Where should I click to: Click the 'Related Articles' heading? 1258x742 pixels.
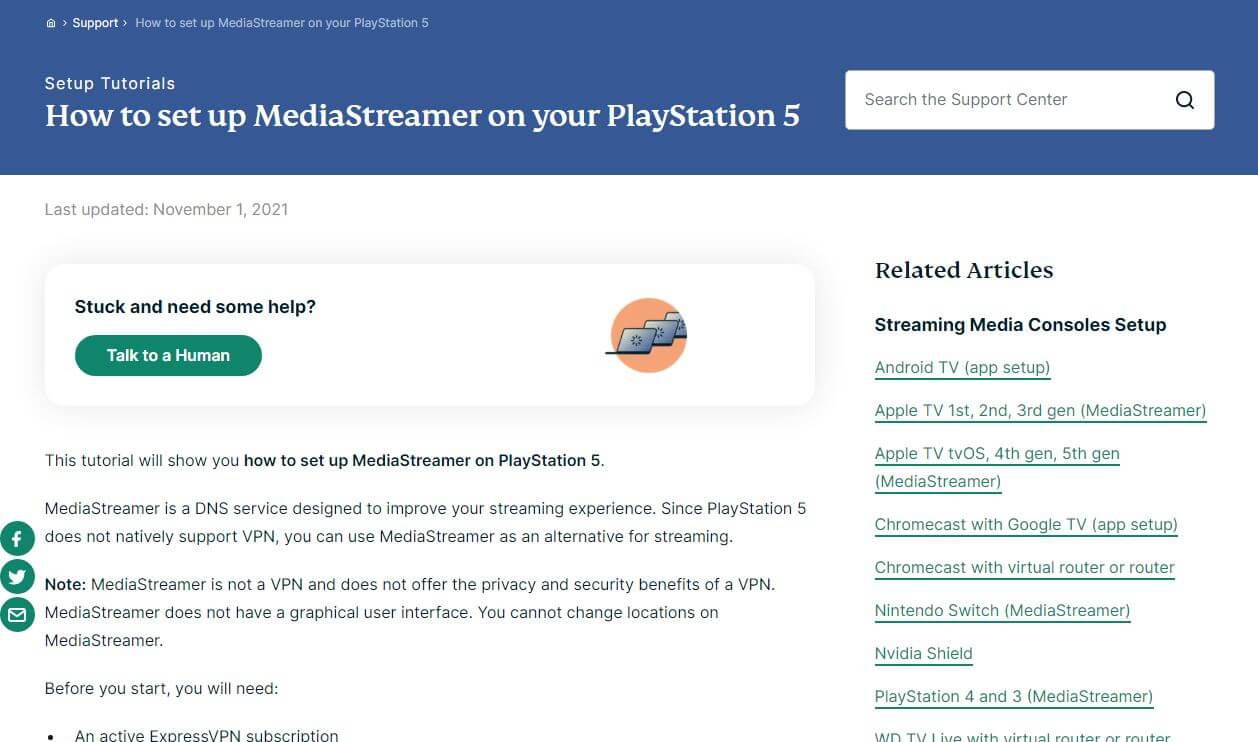(964, 270)
